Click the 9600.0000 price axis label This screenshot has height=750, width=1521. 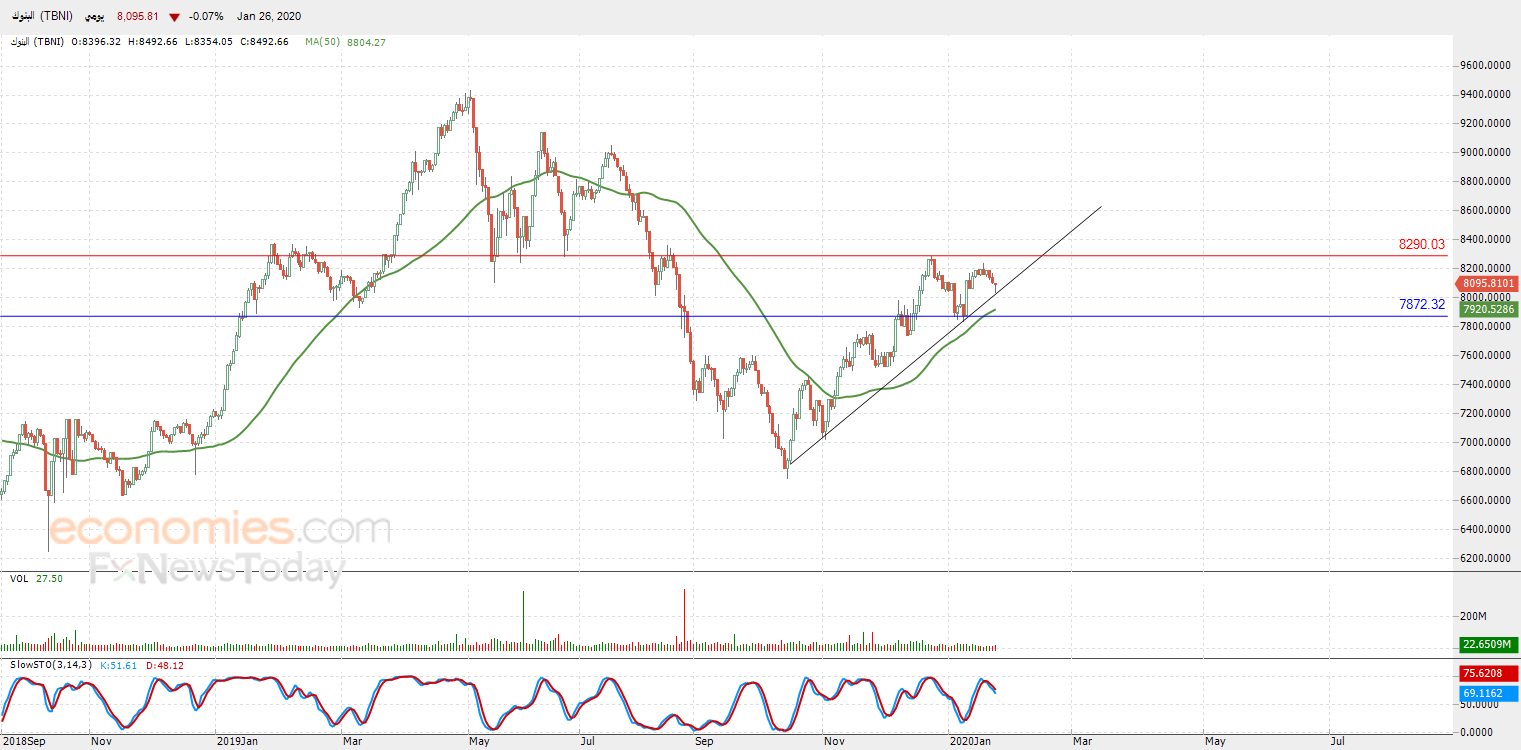coord(1484,66)
